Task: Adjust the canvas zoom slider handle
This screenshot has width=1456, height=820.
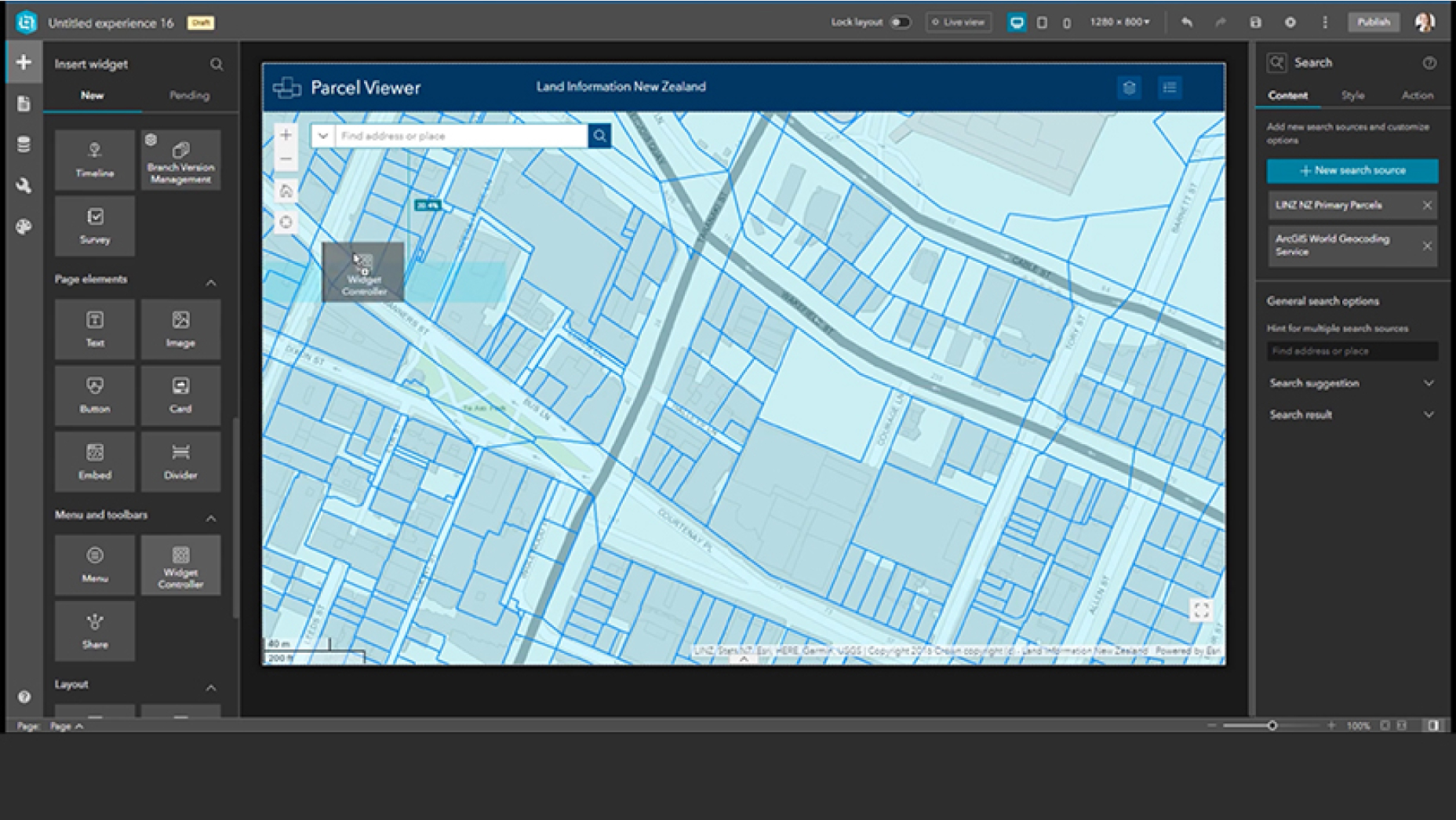Action: 1272,726
